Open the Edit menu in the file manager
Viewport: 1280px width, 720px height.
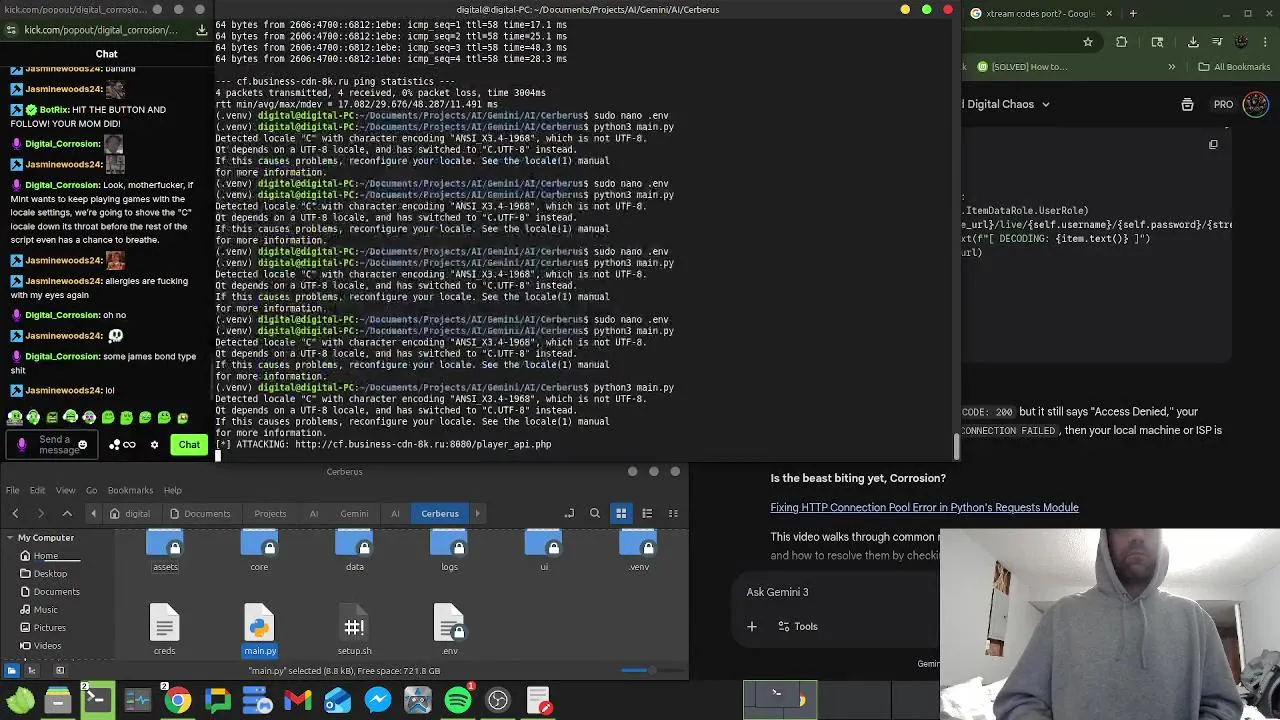(x=37, y=490)
